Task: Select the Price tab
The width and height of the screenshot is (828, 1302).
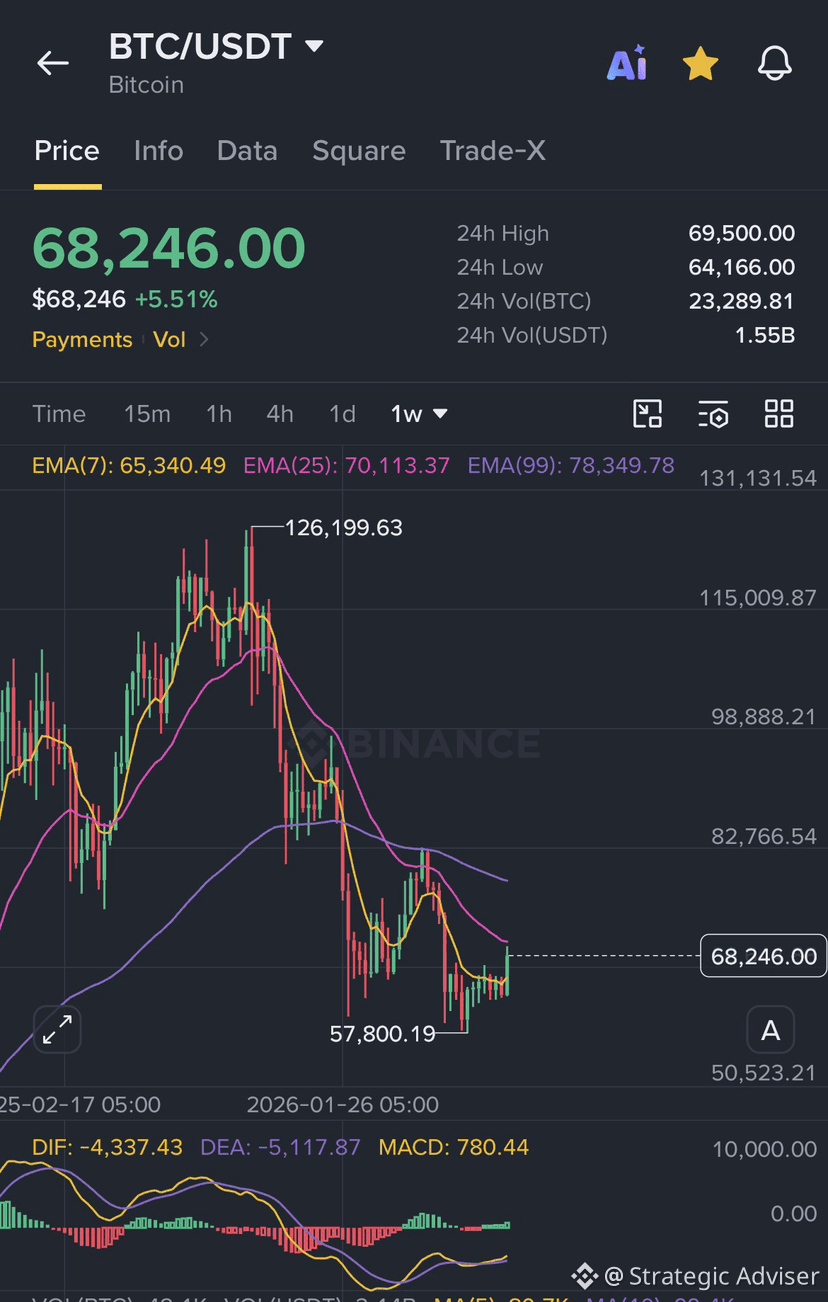Action: [67, 150]
